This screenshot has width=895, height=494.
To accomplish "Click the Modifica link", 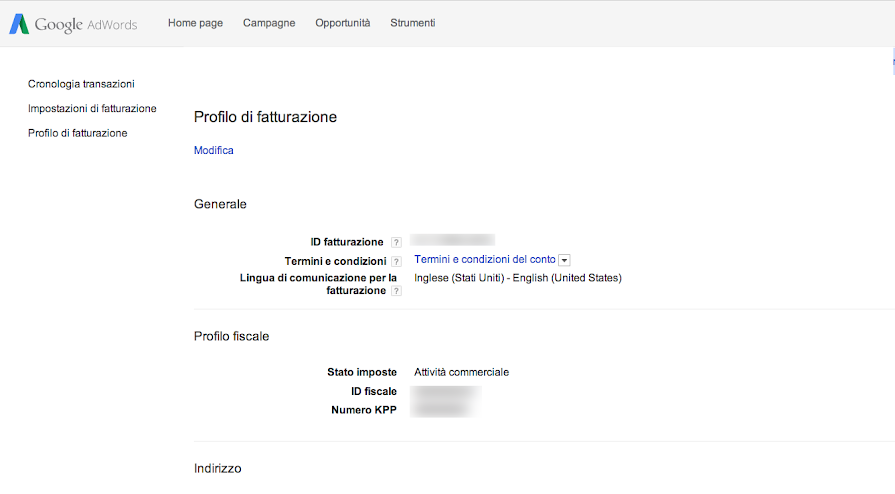I will pos(213,150).
